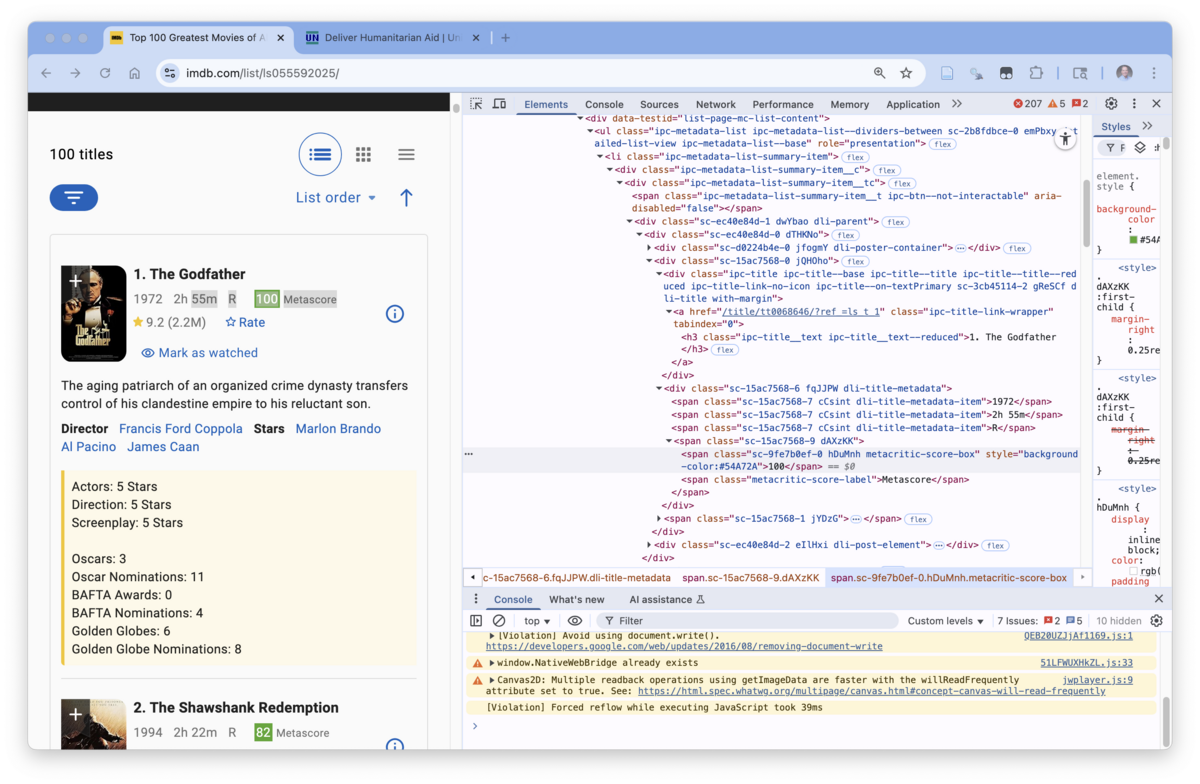Click the /title/tt0068646 href link in markup
Screen dimensions: 1200x784
[803, 312]
